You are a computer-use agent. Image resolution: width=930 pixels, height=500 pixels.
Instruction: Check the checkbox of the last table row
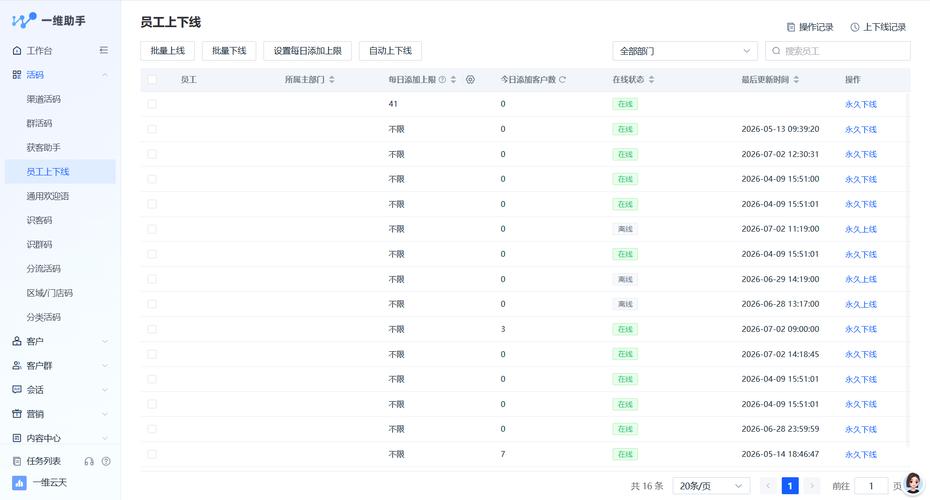coord(152,454)
